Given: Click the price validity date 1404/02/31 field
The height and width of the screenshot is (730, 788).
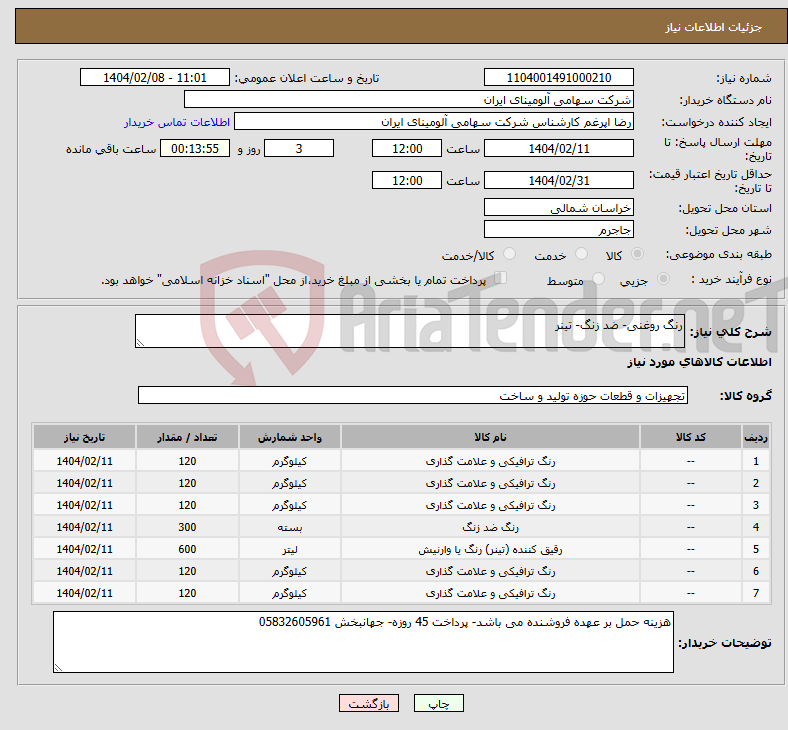Looking at the screenshot, I should coord(558,180).
